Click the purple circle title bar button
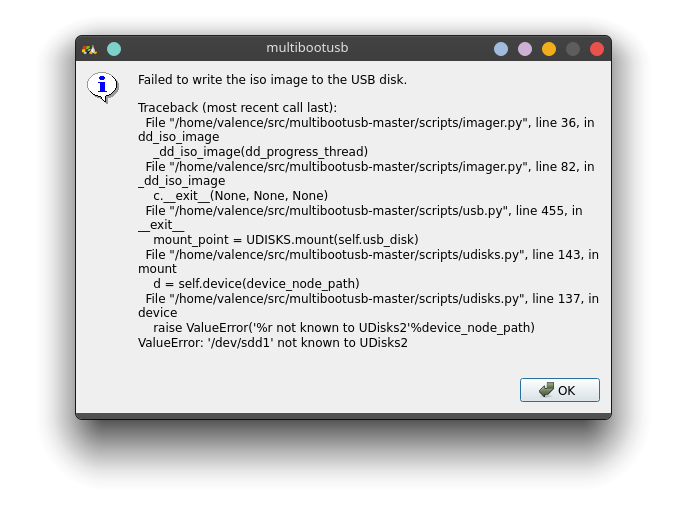 [525, 49]
